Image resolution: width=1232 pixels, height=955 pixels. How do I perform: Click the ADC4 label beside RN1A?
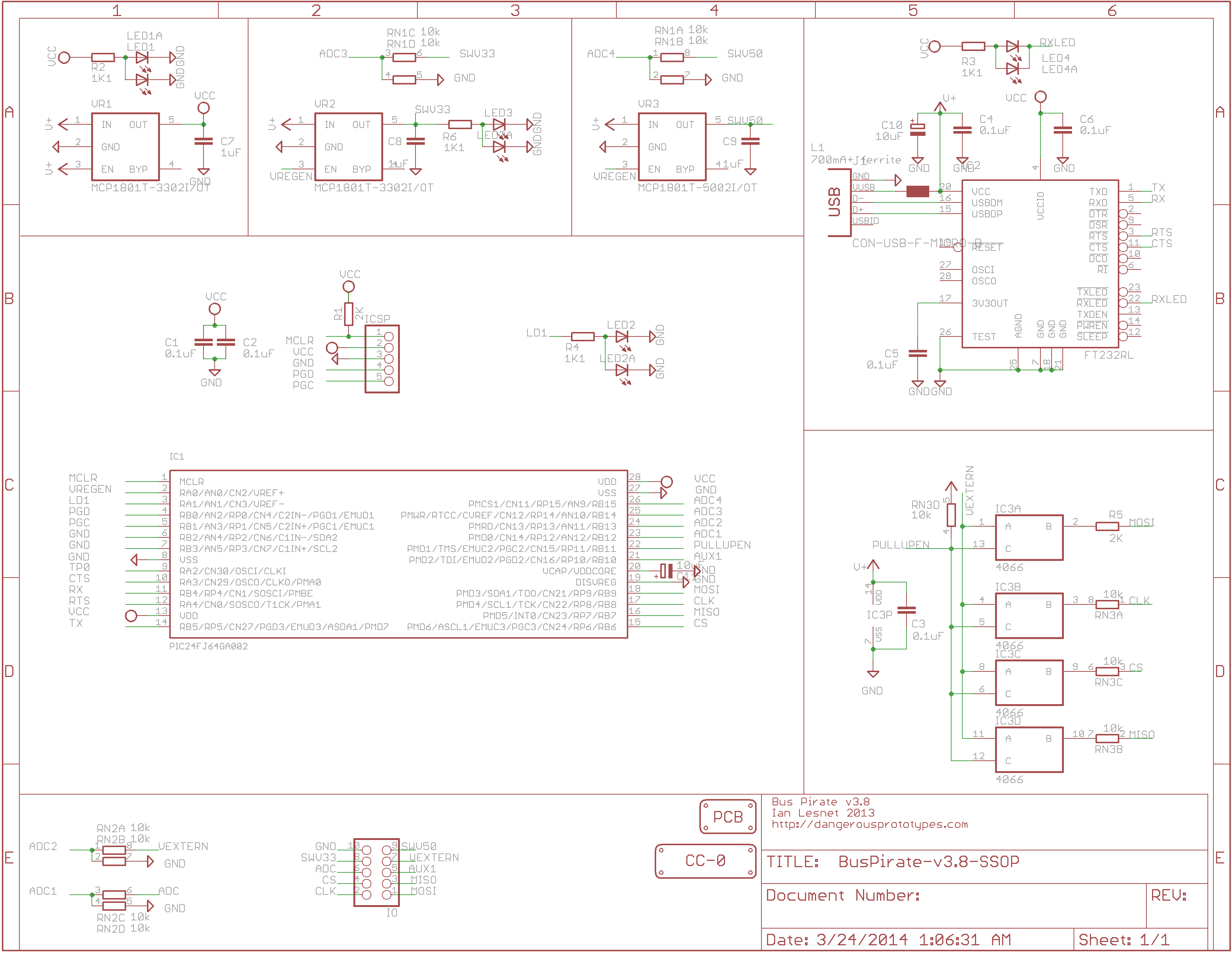601,54
